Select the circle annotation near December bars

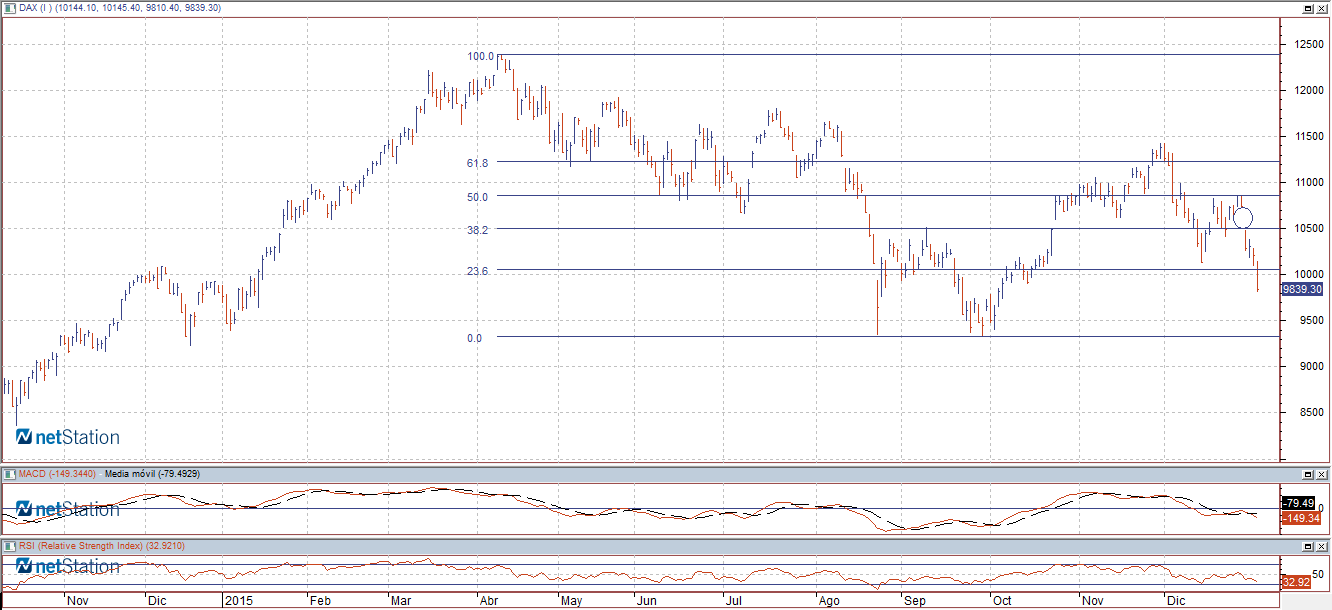click(1243, 217)
